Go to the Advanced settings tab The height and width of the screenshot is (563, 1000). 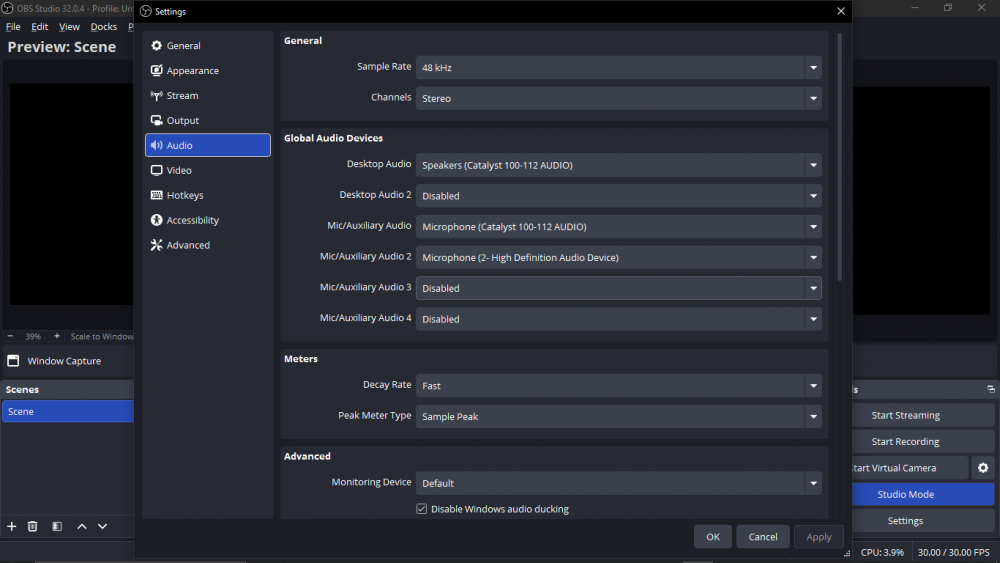(188, 245)
